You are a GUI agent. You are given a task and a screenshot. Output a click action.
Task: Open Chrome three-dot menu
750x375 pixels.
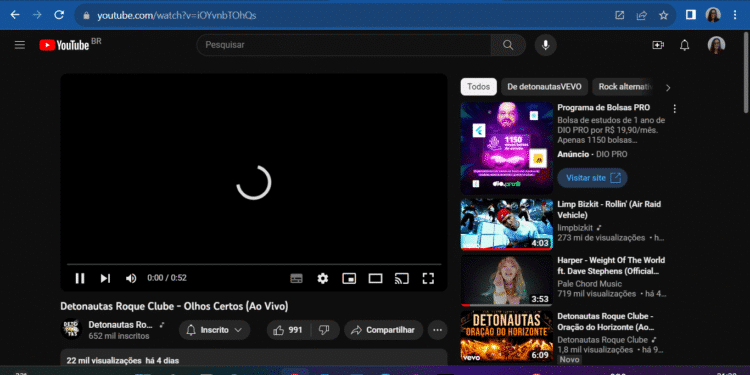click(735, 15)
